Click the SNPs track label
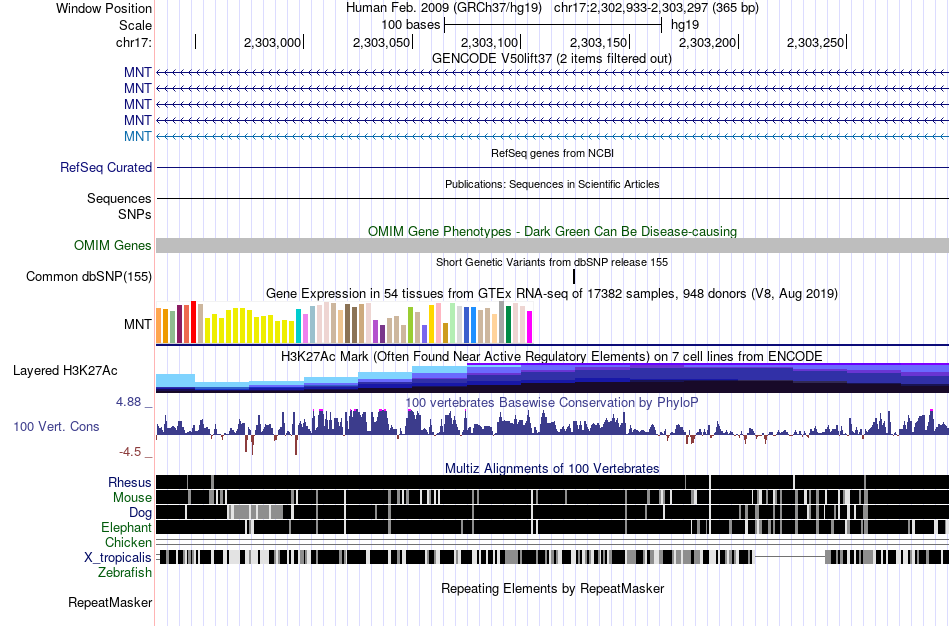 [135, 215]
